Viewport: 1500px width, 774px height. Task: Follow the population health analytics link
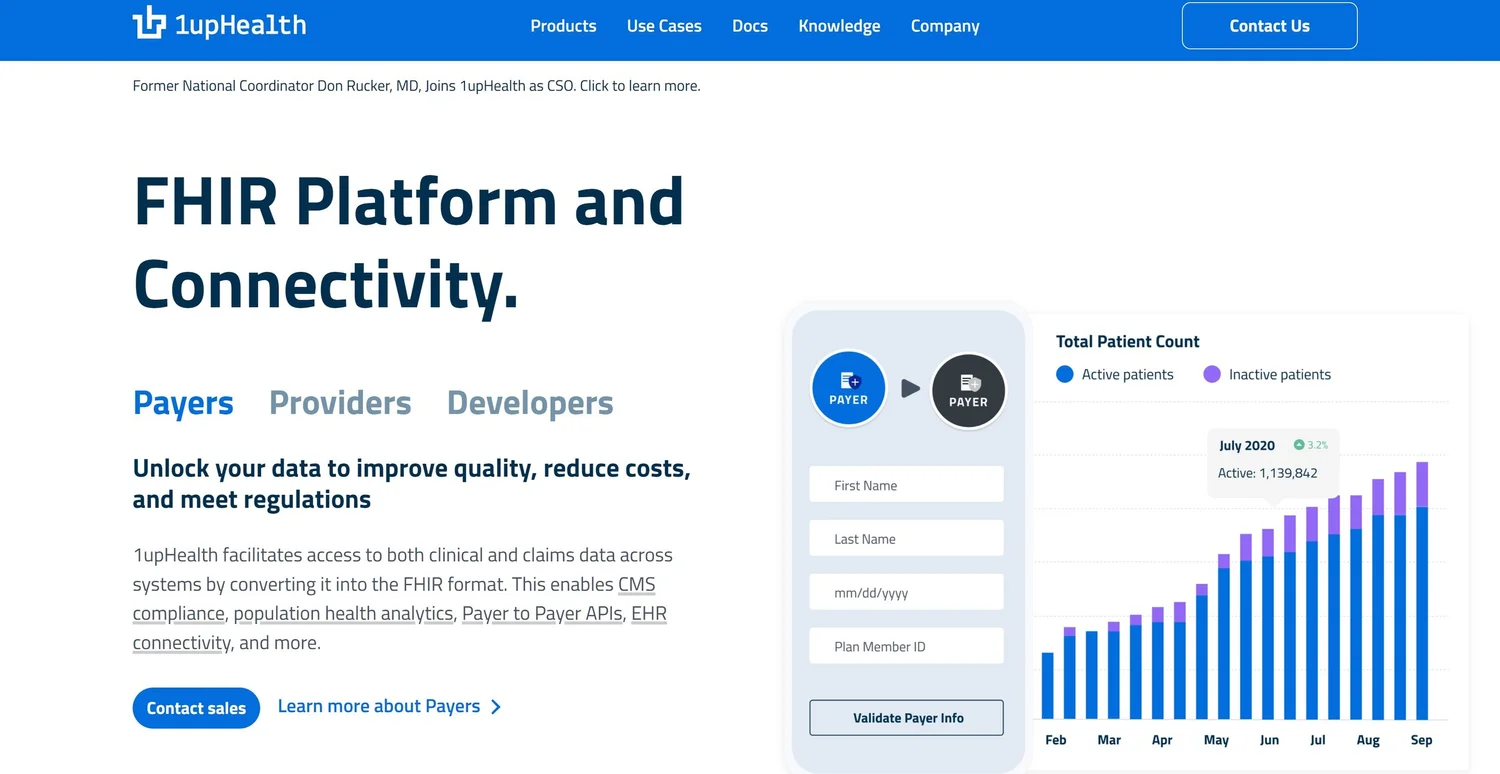(x=343, y=613)
